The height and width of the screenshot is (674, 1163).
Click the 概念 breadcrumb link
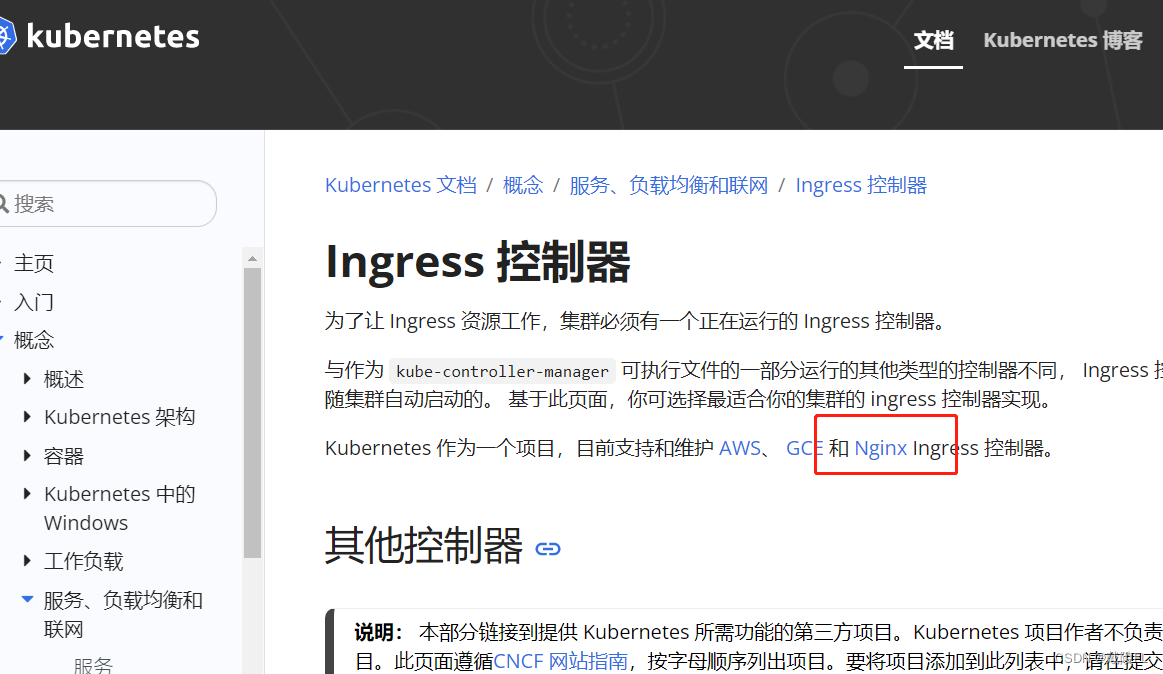(x=523, y=185)
